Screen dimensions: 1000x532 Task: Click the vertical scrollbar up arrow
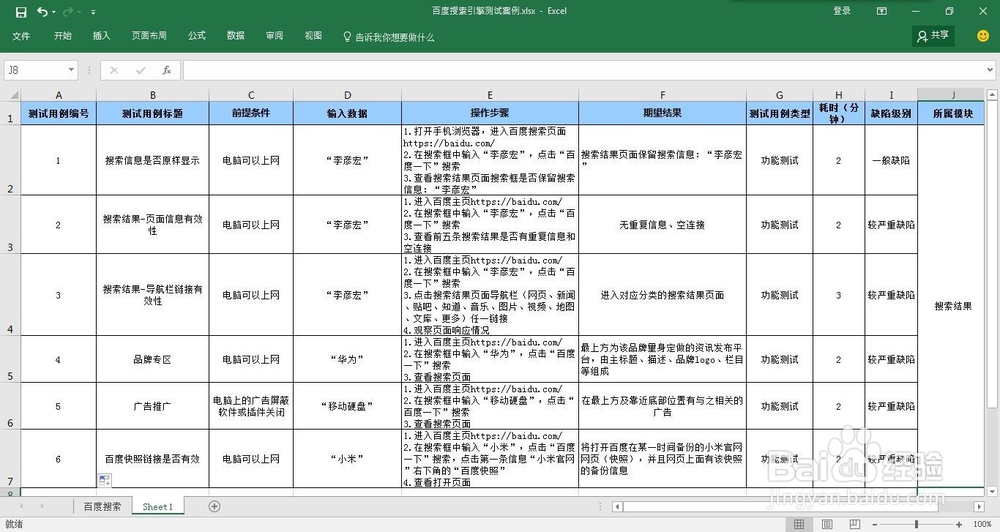point(992,95)
